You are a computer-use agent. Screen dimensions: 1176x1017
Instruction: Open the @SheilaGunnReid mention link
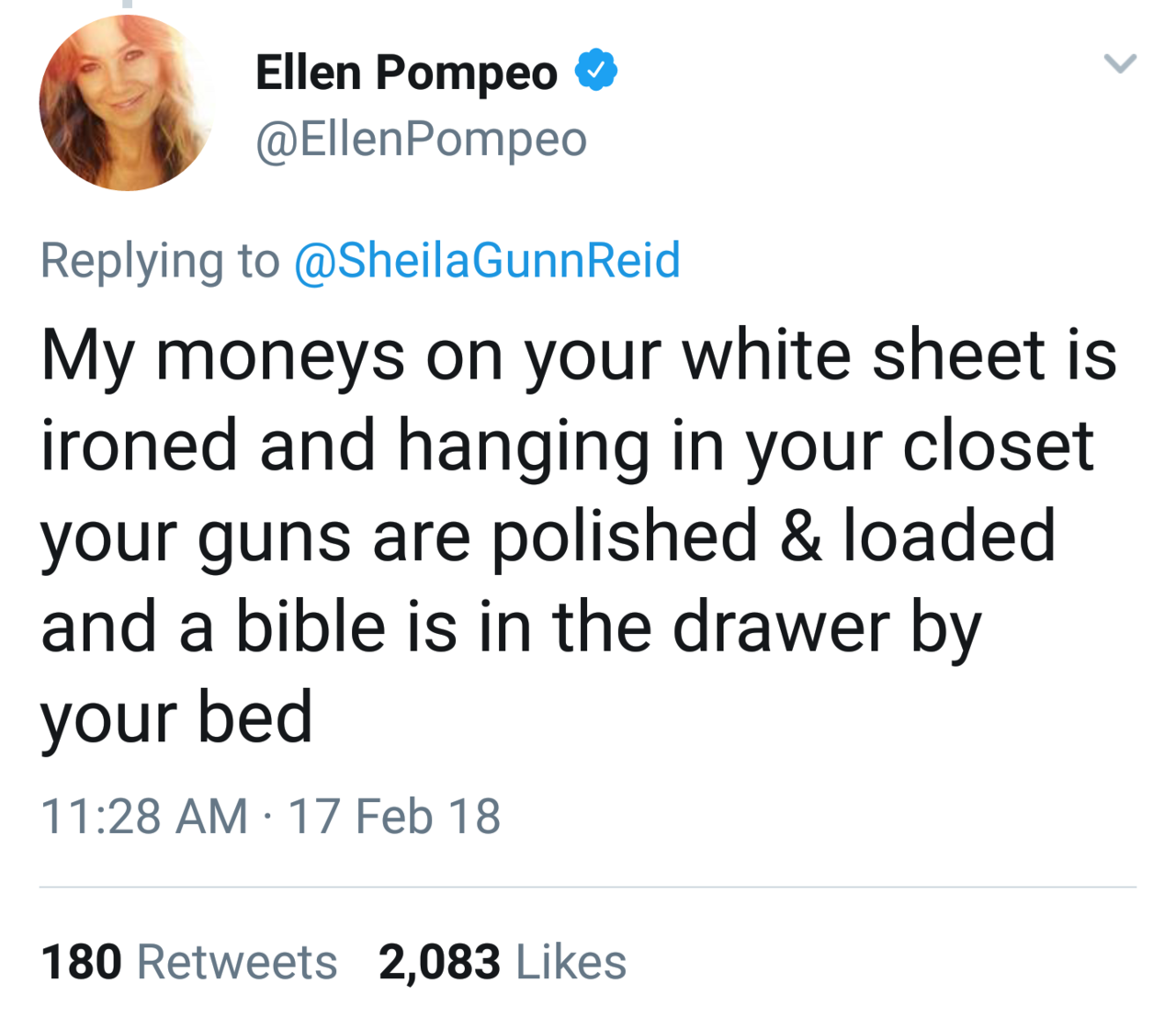tap(487, 260)
